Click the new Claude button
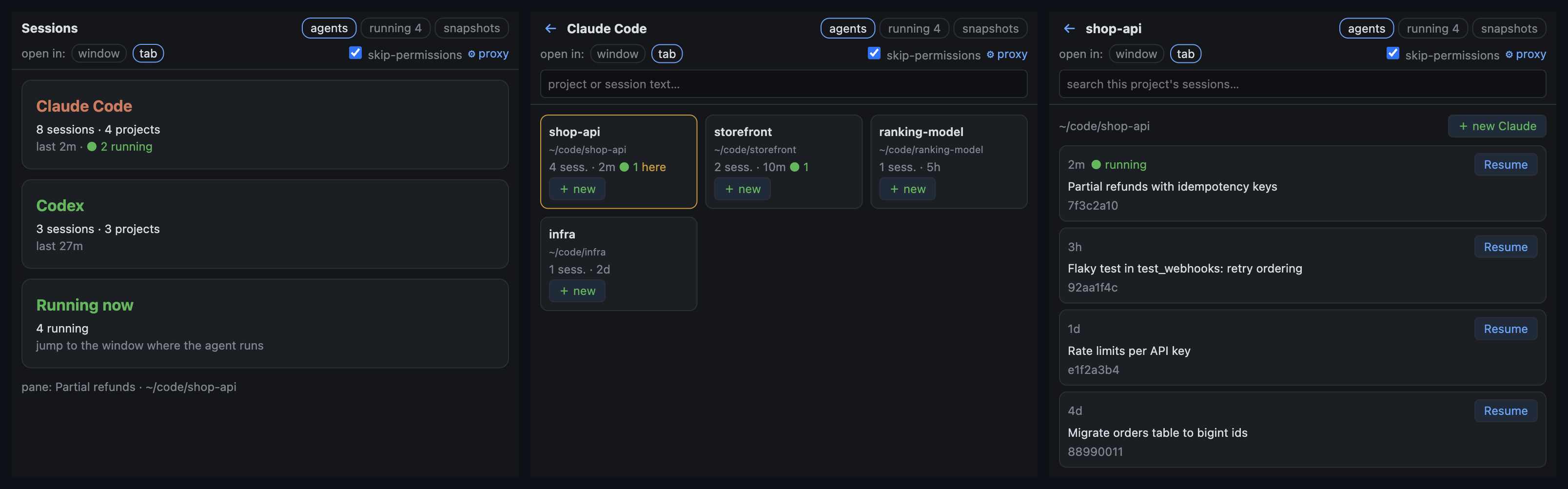The width and height of the screenshot is (1568, 489). coord(1497,126)
